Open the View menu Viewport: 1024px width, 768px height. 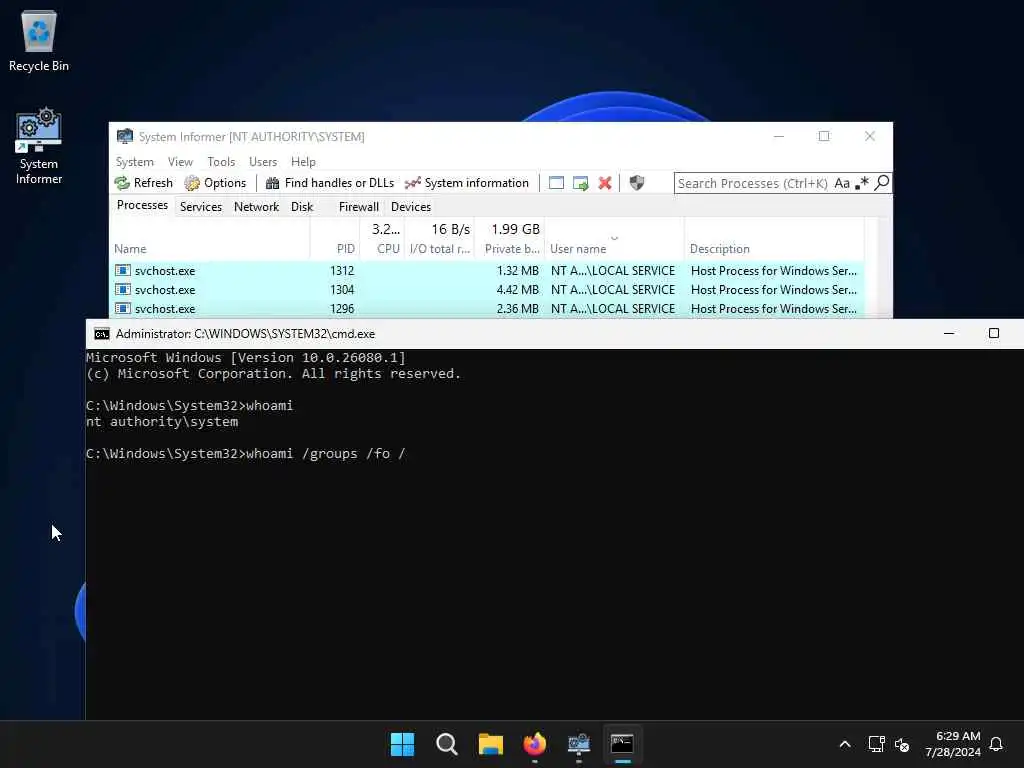pyautogui.click(x=180, y=161)
